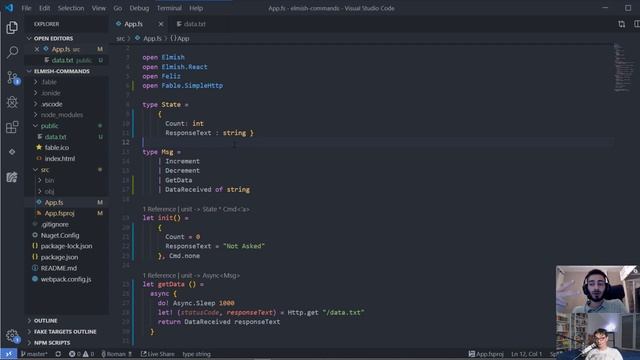Open the View menu
This screenshot has height=360, width=640.
click(x=98, y=8)
